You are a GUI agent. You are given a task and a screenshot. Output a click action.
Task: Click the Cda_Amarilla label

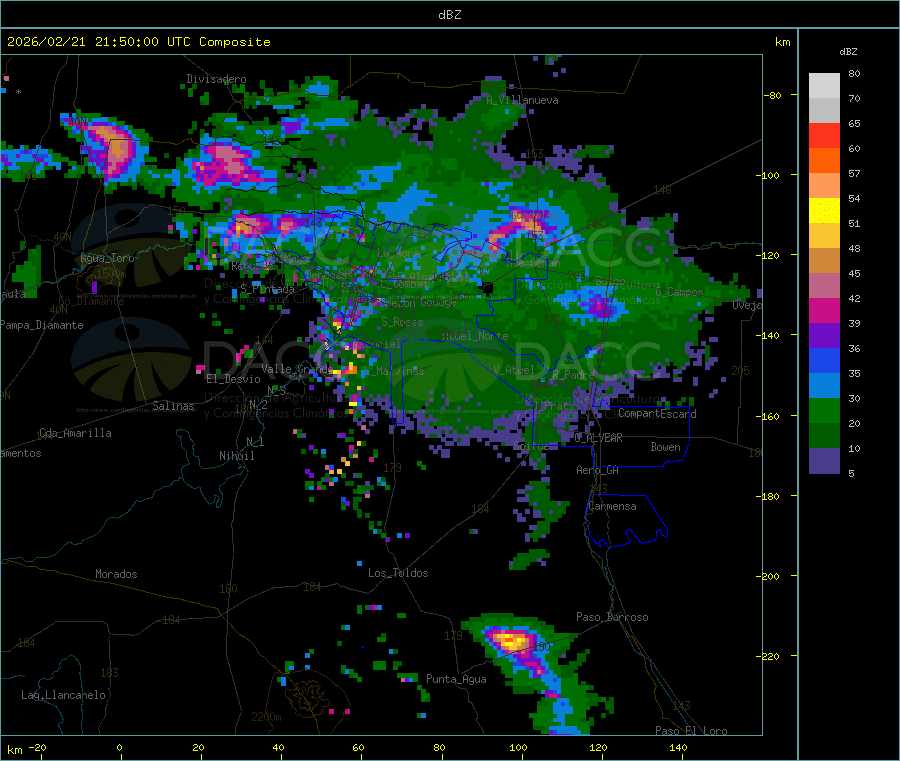pos(75,433)
